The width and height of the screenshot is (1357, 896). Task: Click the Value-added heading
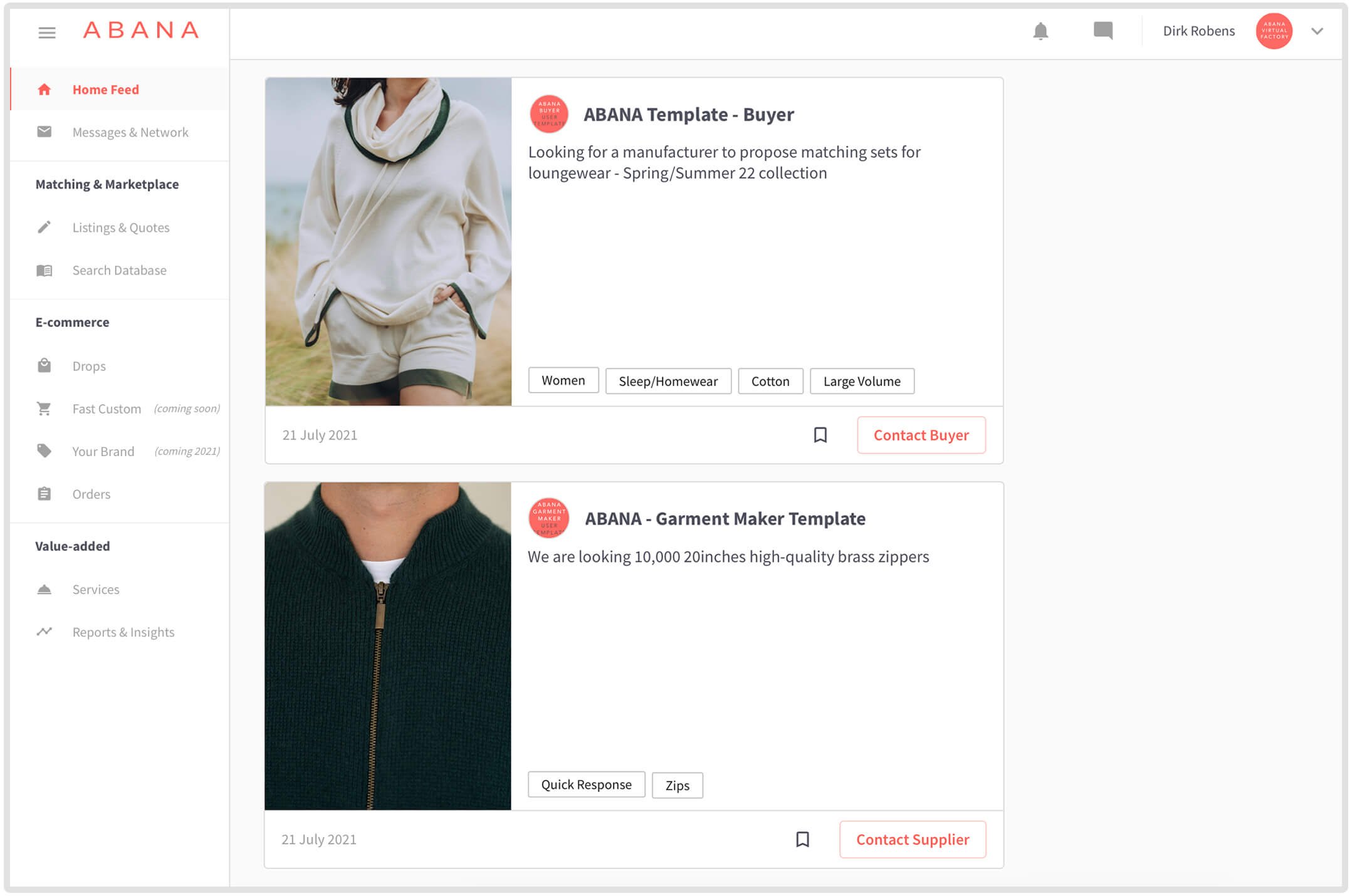tap(73, 546)
